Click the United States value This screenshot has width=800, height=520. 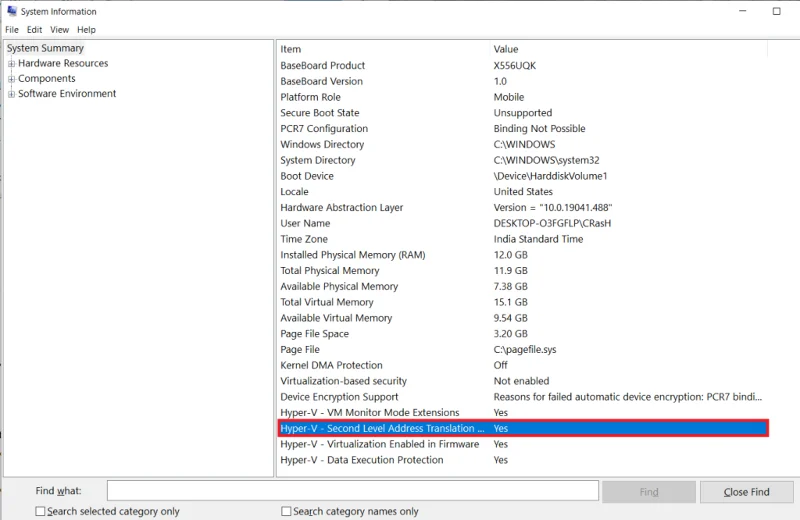point(523,192)
